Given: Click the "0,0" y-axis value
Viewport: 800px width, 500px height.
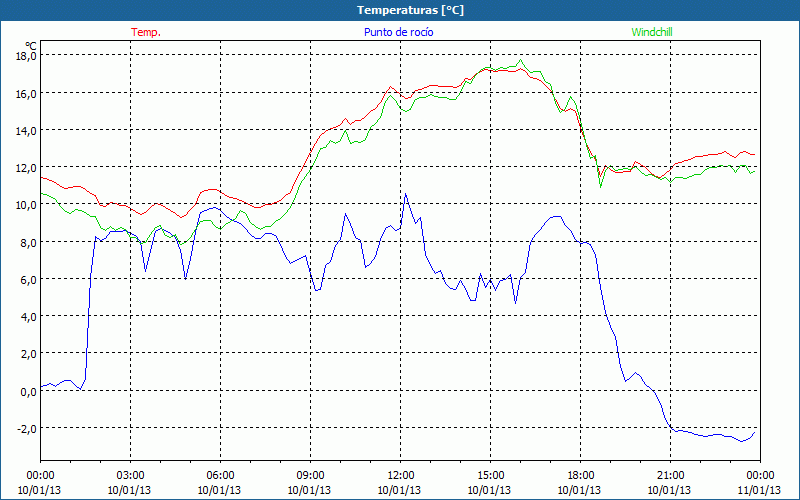Looking at the screenshot, I should pos(28,392).
